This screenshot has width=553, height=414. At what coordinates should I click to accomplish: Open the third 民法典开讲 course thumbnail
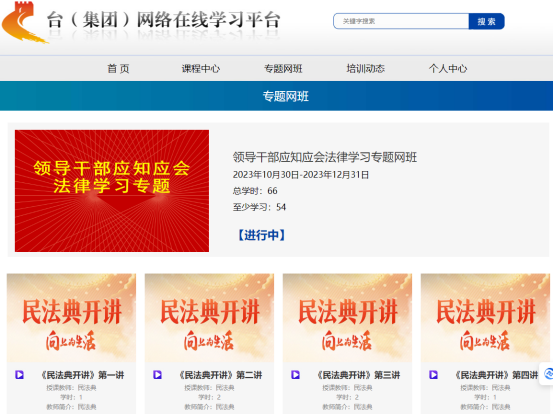[x=347, y=318]
